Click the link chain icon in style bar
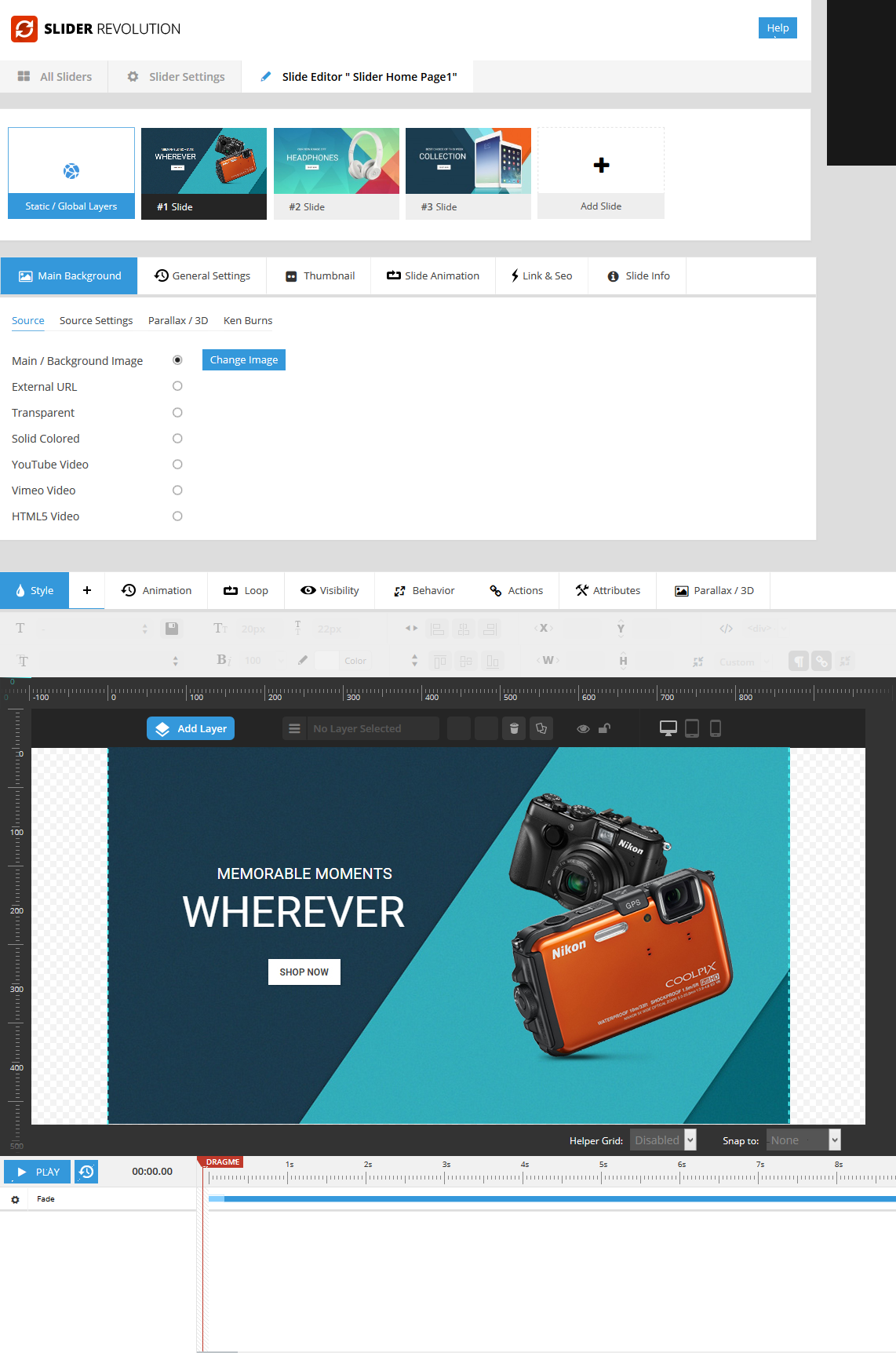The width and height of the screenshot is (896, 1353). click(821, 661)
